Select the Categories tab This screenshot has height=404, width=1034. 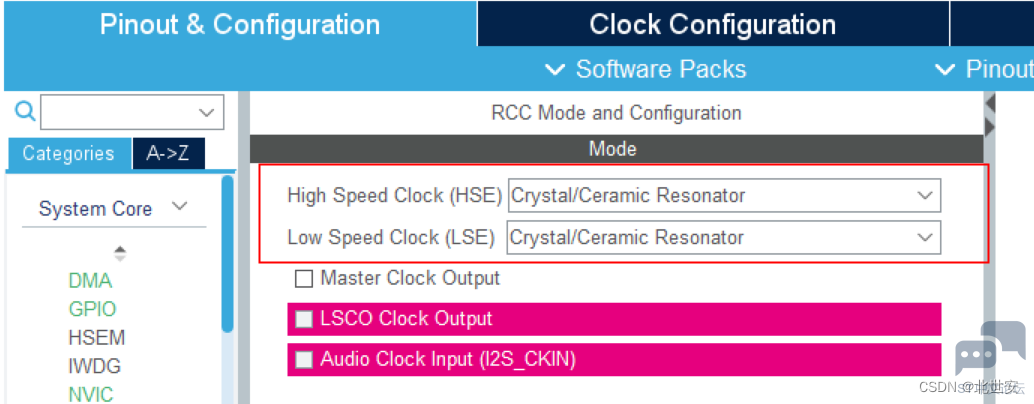(68, 154)
